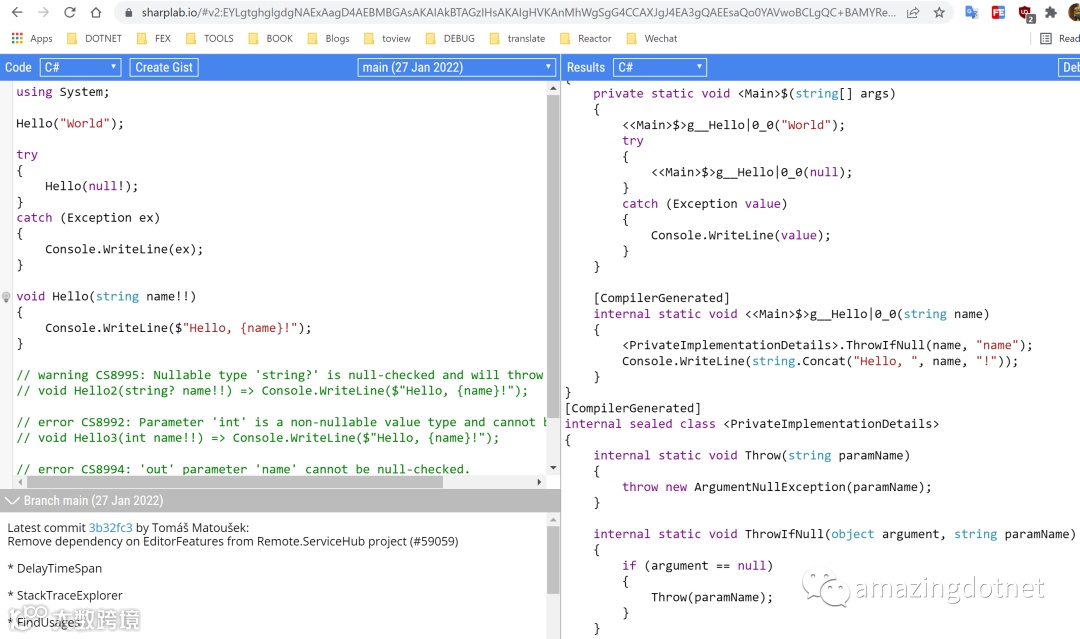Open the Blogs bookmarks folder

pos(329,39)
